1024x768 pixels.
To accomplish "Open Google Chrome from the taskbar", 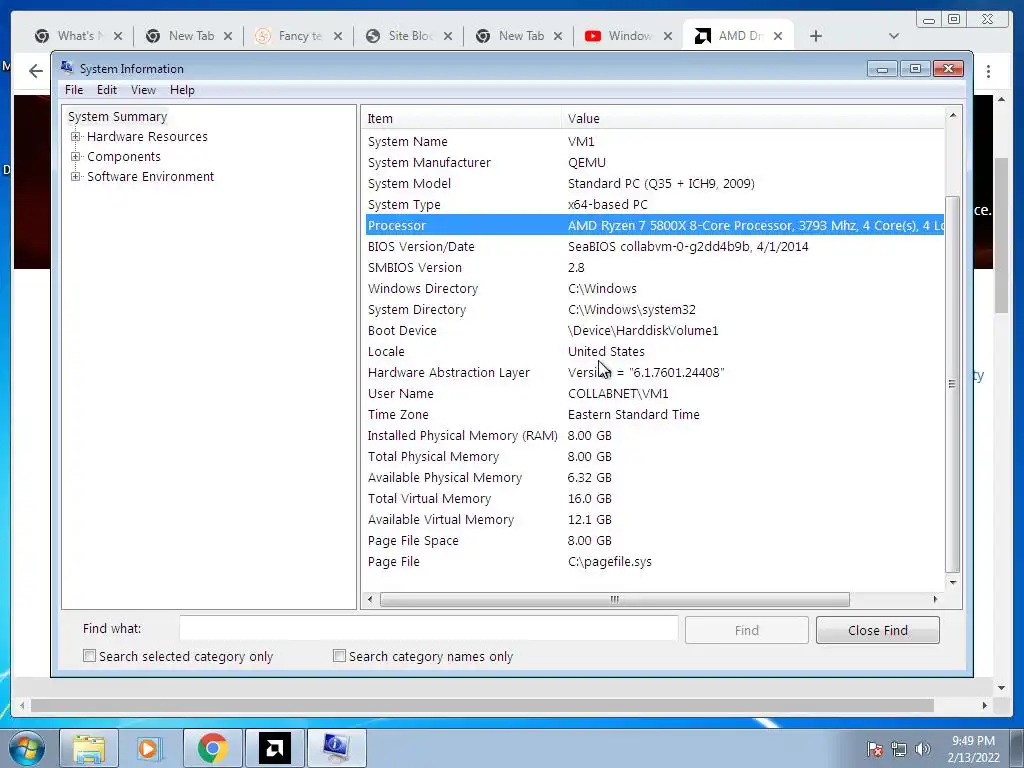I will click(212, 748).
